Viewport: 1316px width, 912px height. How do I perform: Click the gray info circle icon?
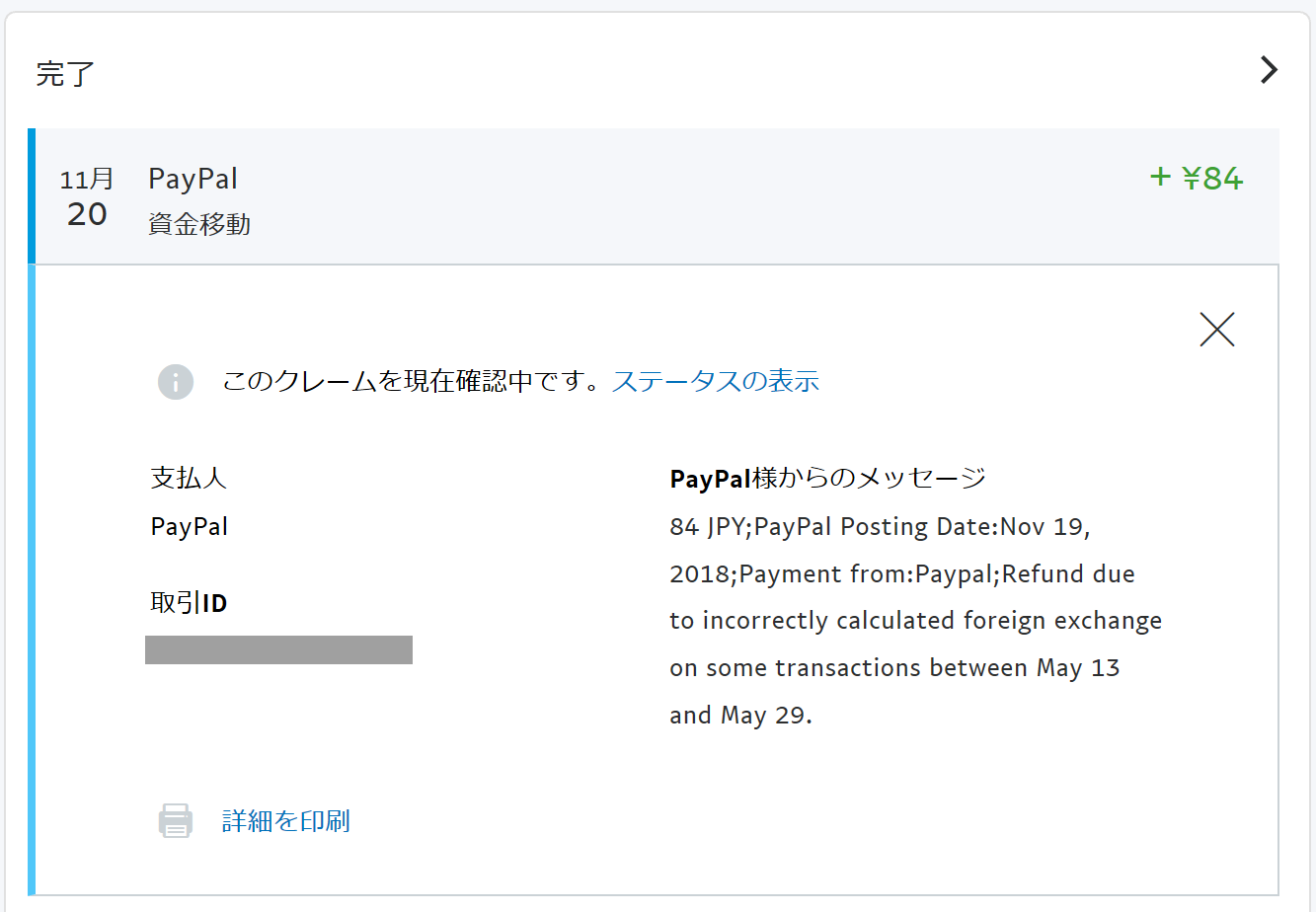176,382
